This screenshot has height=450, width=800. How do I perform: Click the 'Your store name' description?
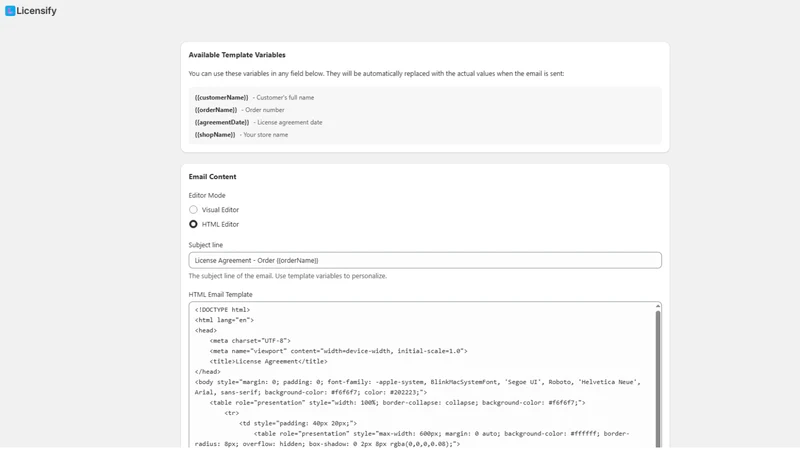(266, 135)
